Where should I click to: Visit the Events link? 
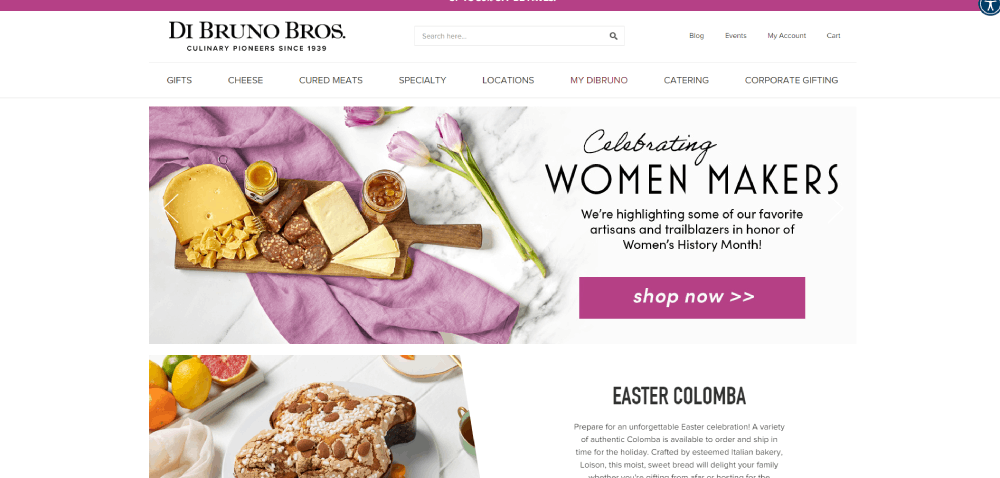coord(735,36)
